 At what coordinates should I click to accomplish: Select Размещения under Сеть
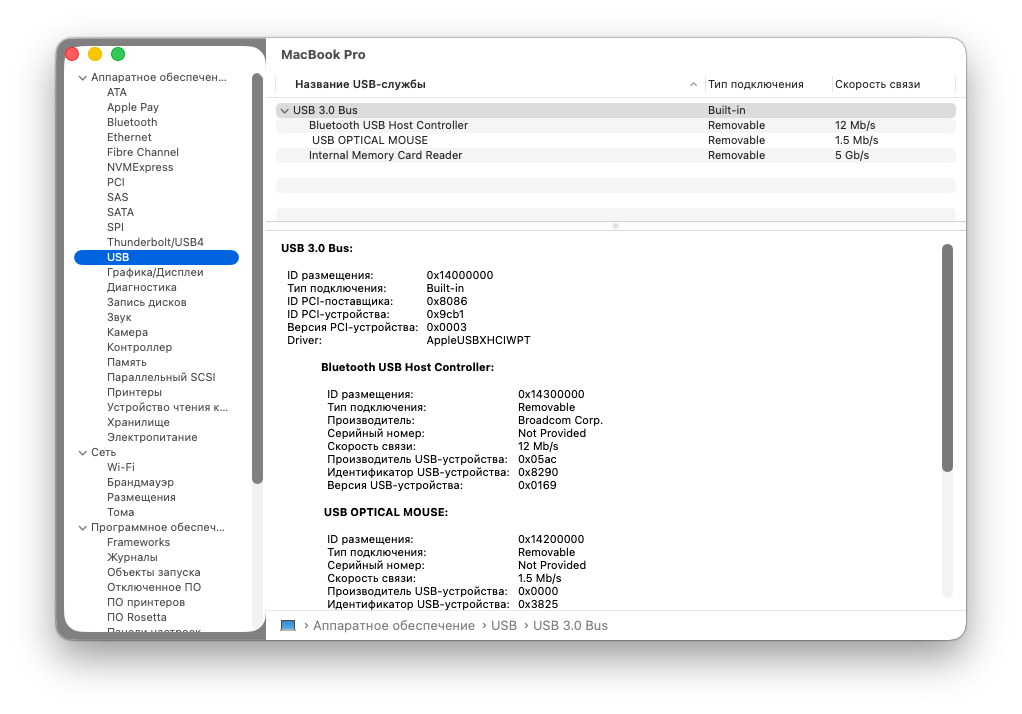[x=141, y=498]
